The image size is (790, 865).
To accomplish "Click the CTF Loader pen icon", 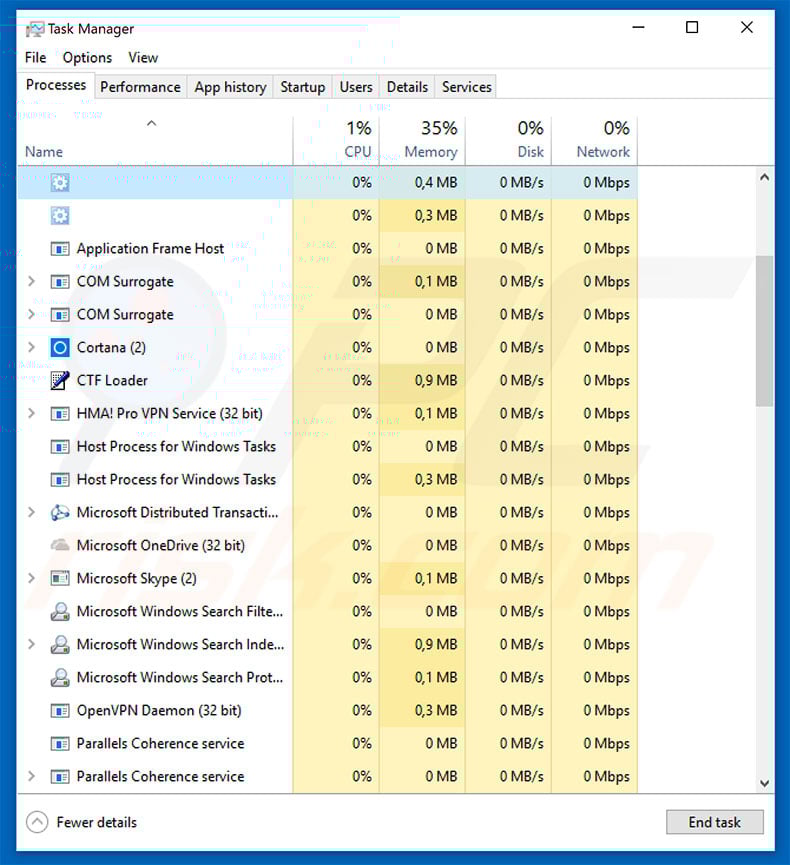I will 60,380.
